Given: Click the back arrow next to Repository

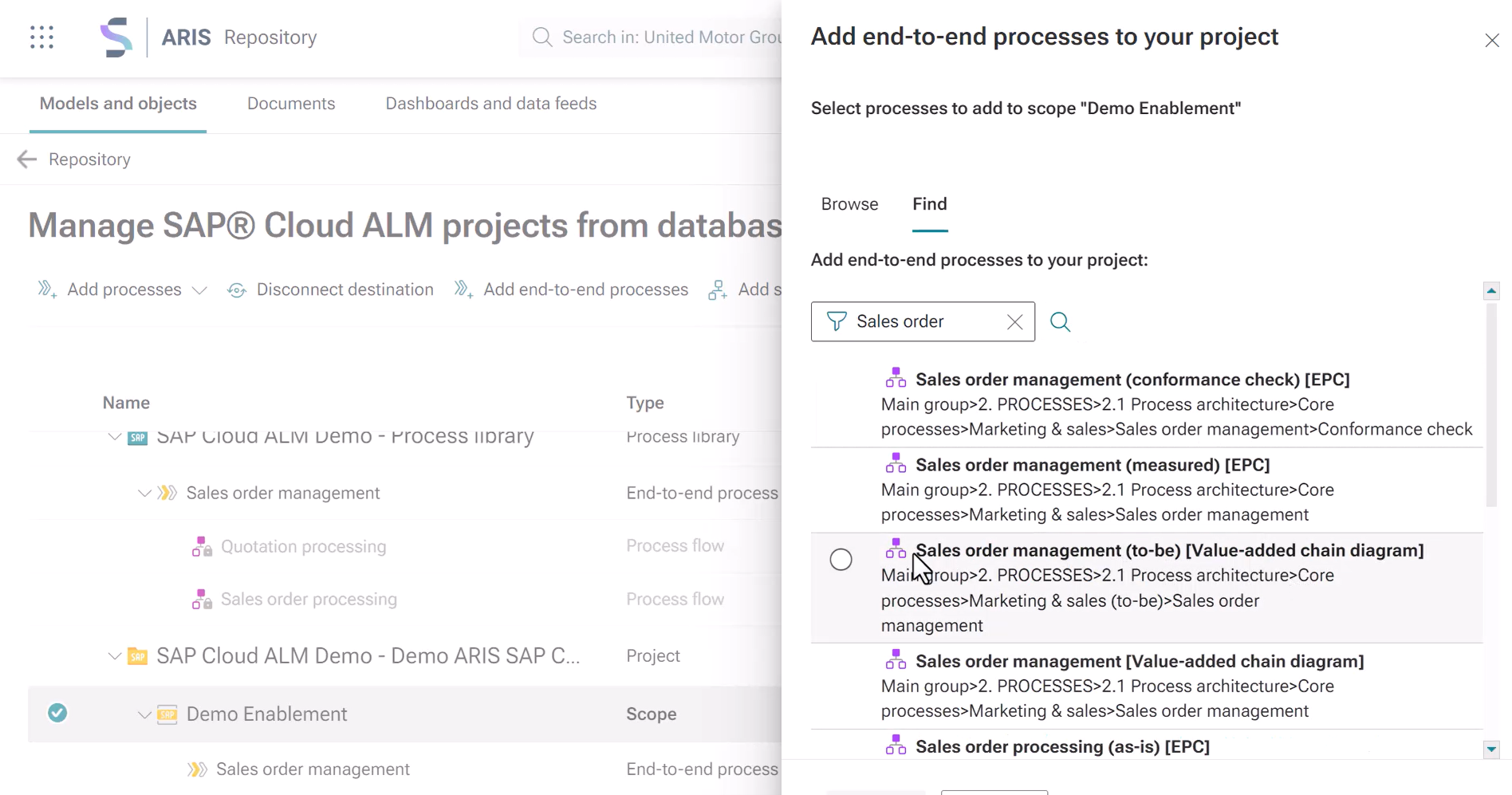Looking at the screenshot, I should tap(26, 159).
